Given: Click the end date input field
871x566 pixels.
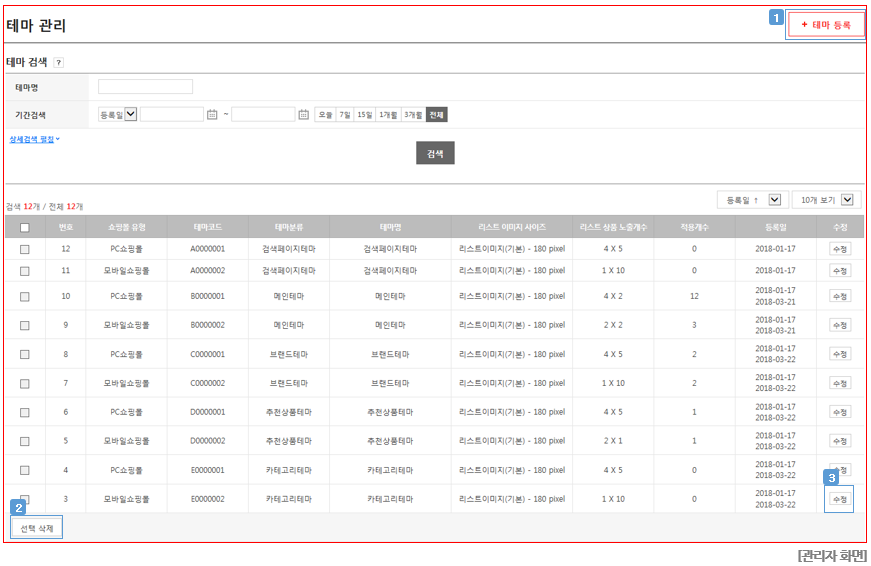Looking at the screenshot, I should point(263,115).
